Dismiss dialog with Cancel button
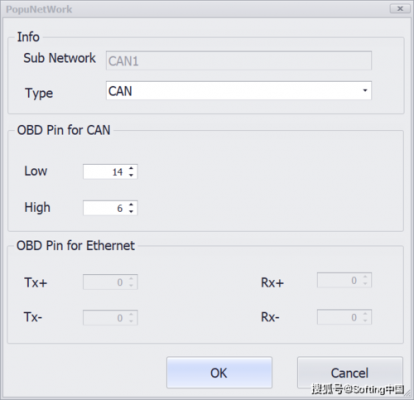414x400 pixels. [x=350, y=373]
